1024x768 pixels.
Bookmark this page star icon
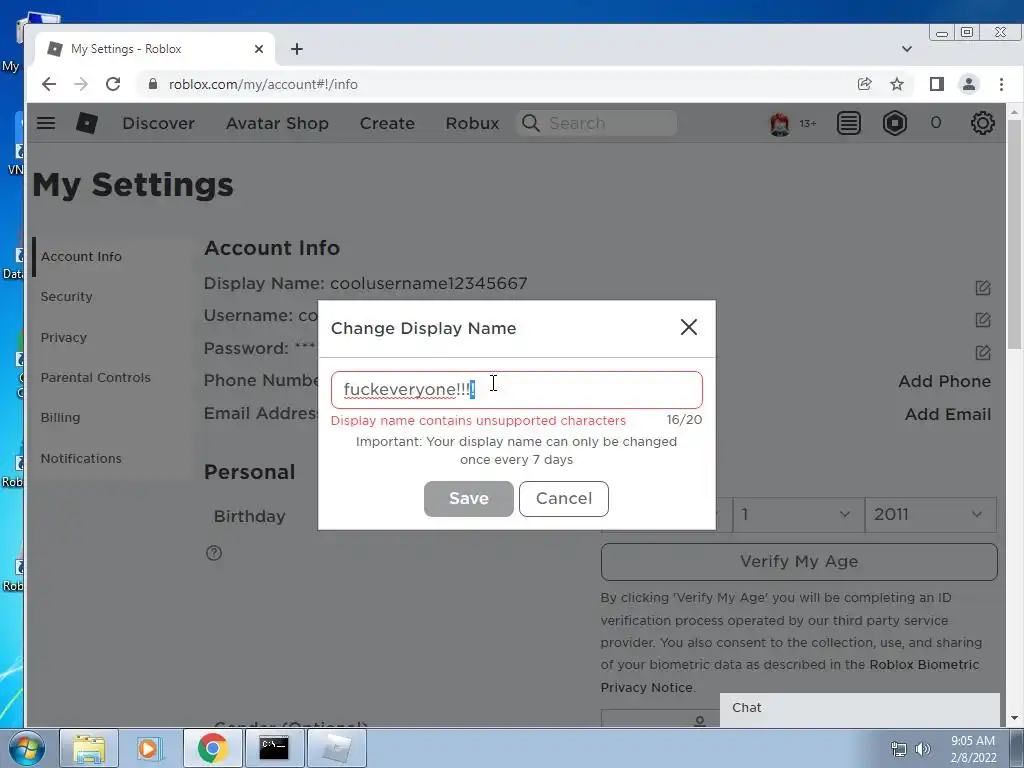pos(897,84)
